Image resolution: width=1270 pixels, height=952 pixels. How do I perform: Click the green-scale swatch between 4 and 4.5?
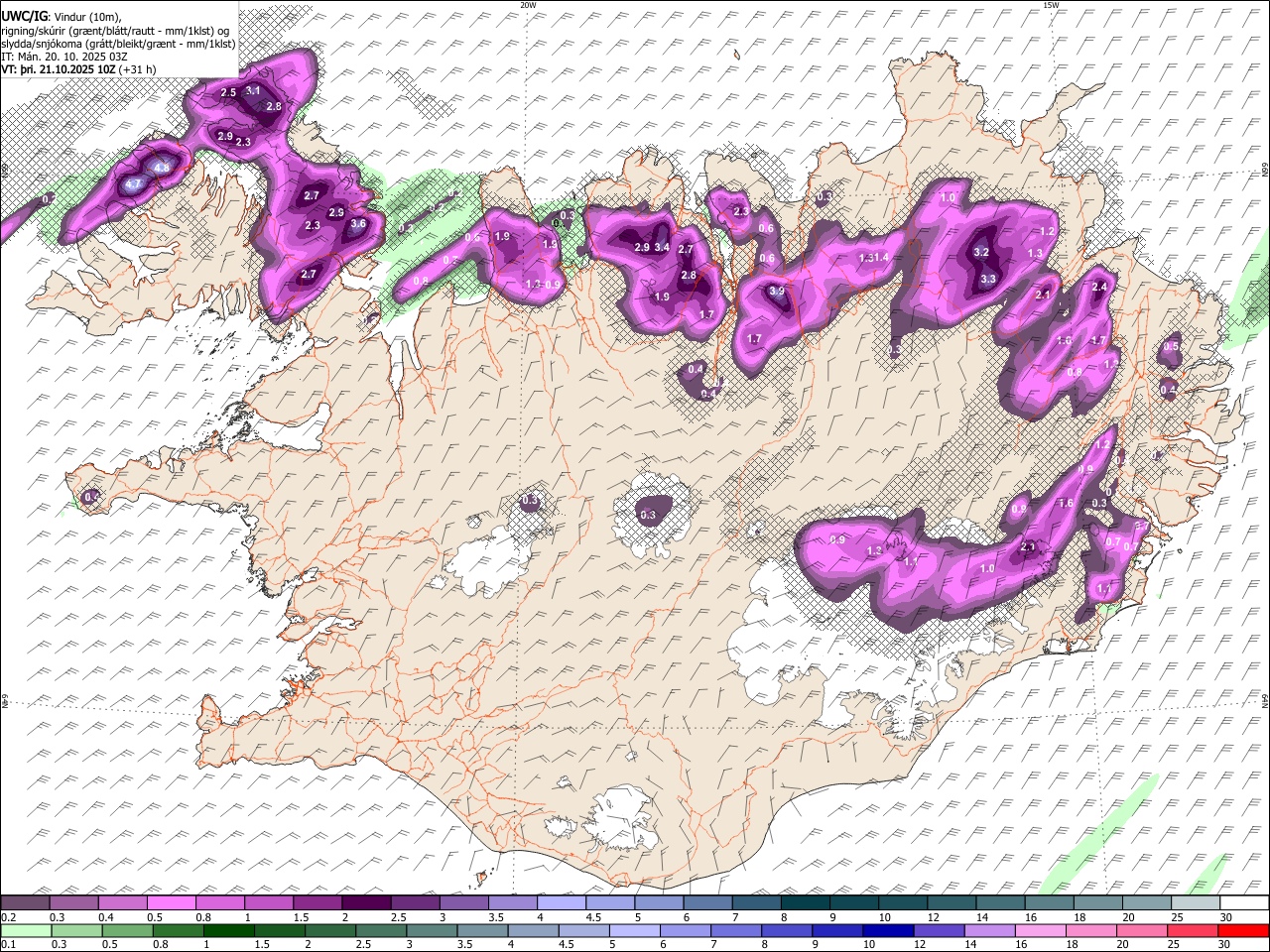pos(532,930)
